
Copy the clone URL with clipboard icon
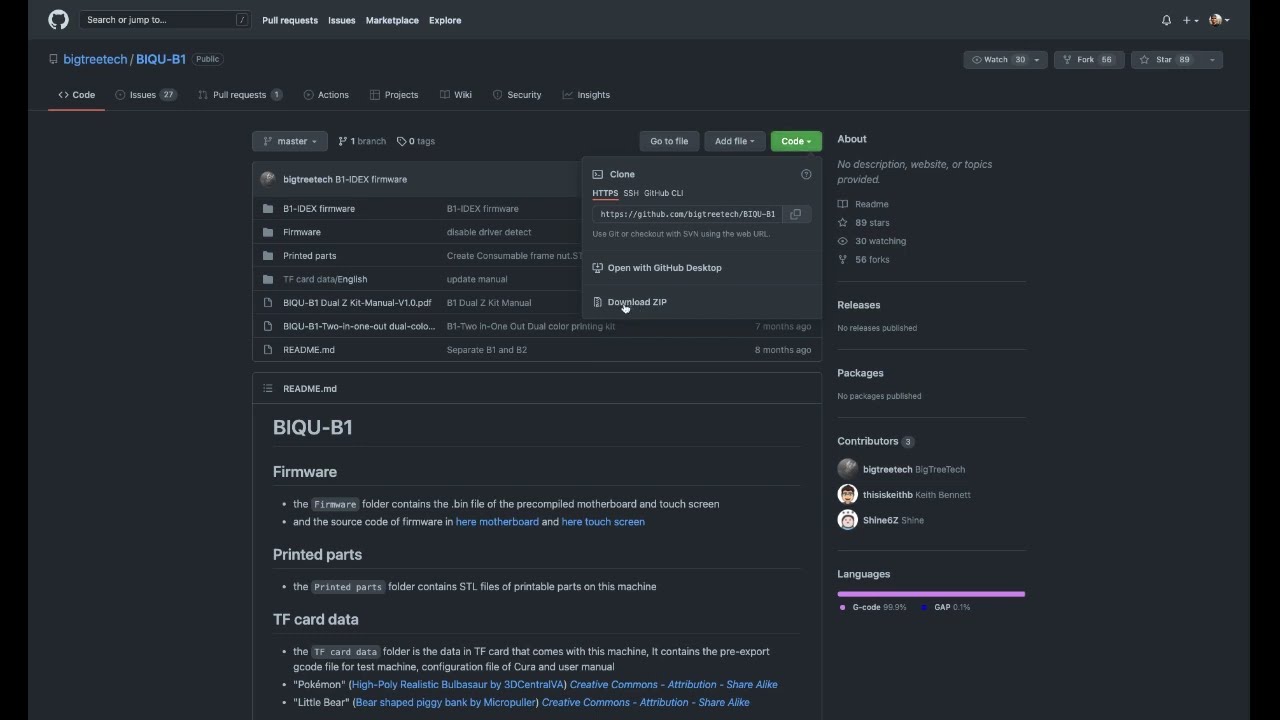(796, 214)
